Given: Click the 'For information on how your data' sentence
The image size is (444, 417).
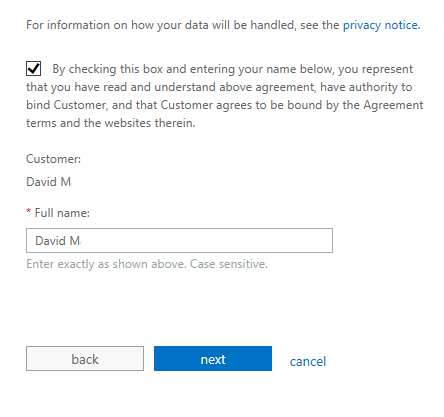Looking at the screenshot, I should [183, 25].
